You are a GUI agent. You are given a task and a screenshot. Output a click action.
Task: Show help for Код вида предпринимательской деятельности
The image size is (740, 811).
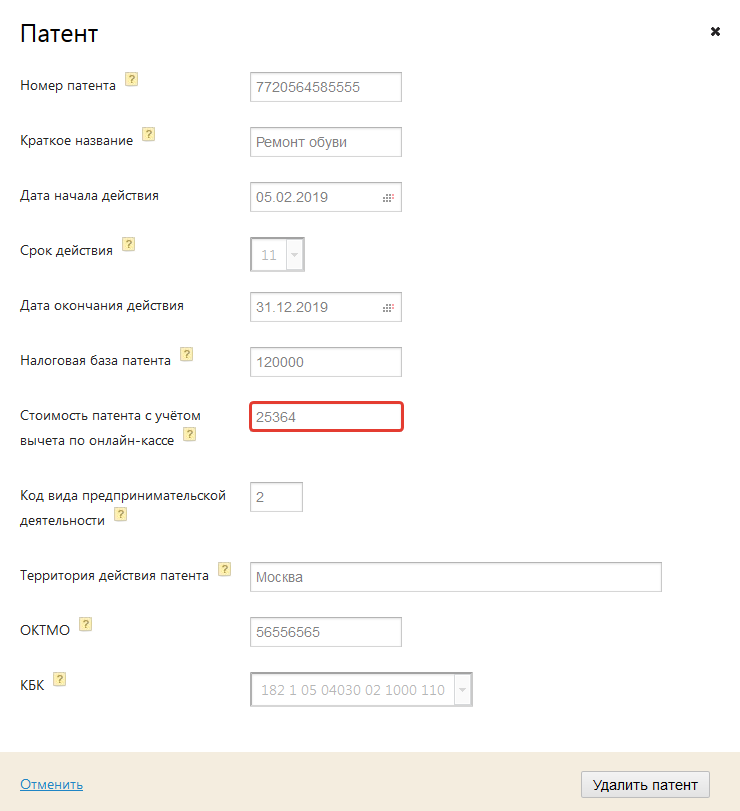click(120, 514)
